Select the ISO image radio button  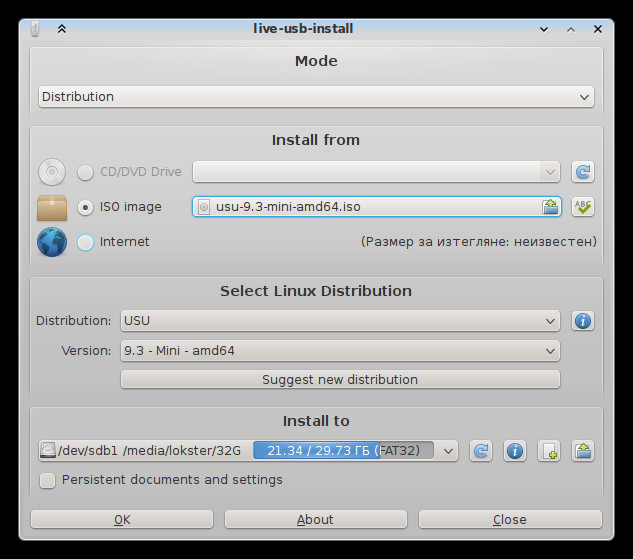pyautogui.click(x=85, y=207)
